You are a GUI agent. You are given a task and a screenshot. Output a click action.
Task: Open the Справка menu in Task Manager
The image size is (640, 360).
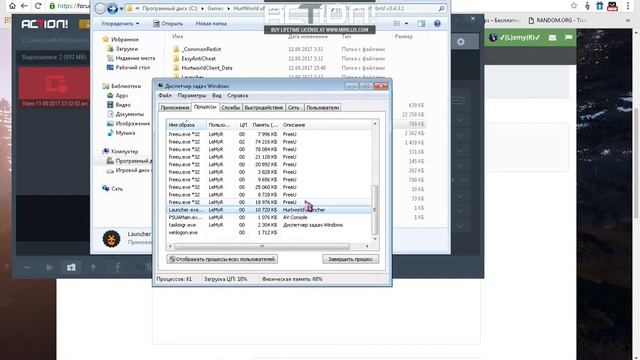click(238, 96)
